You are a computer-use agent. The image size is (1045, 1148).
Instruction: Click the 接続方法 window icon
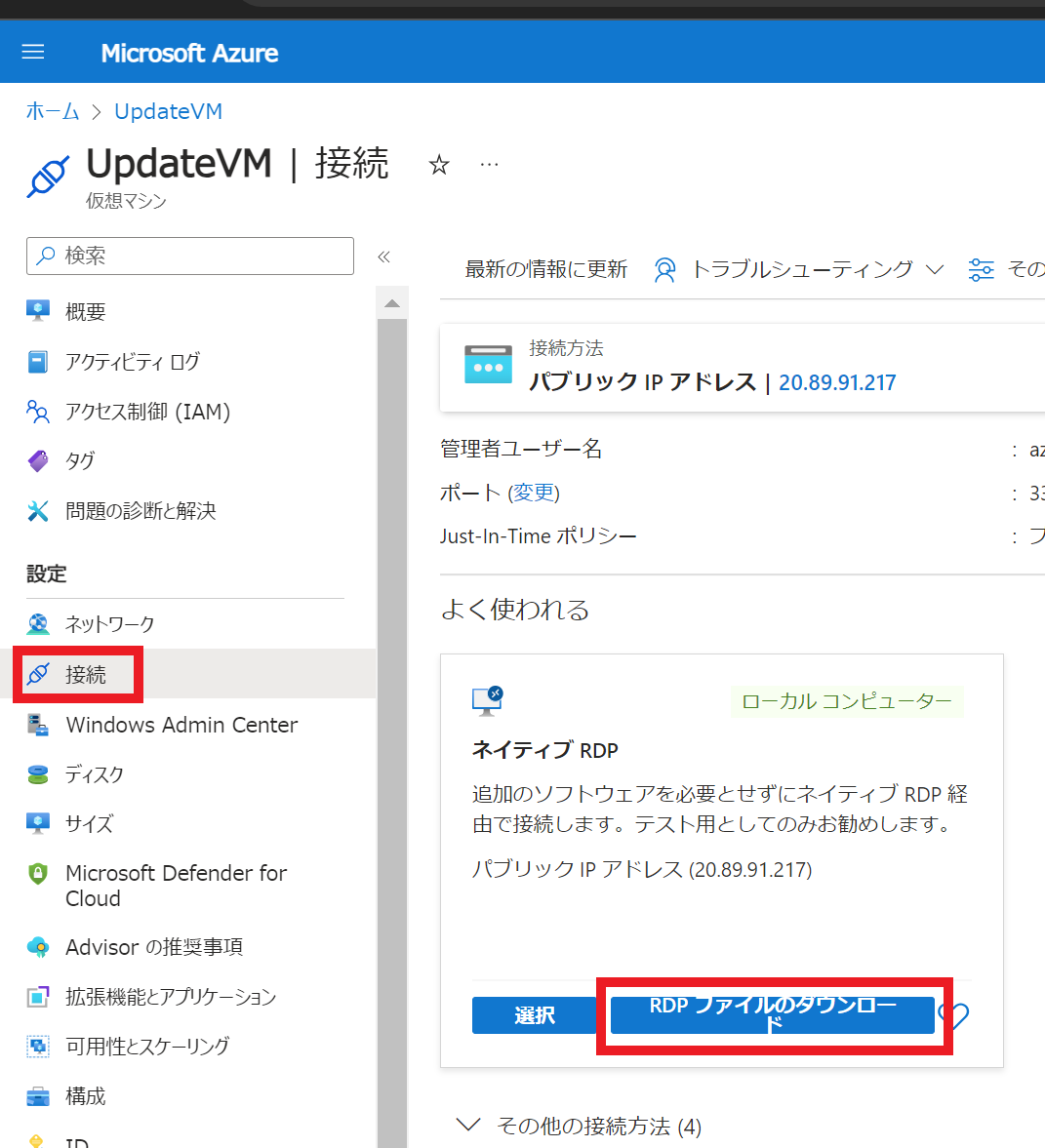tap(489, 365)
